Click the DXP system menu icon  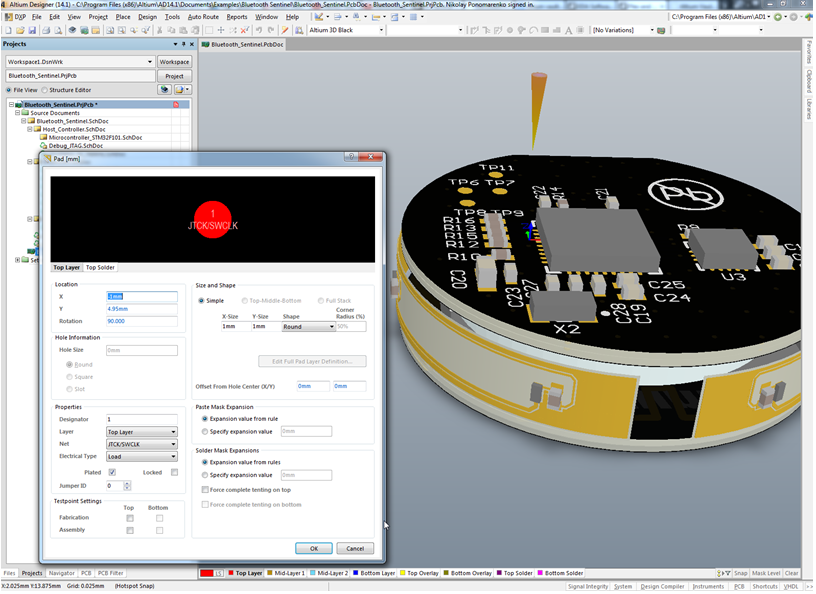click(x=8, y=17)
